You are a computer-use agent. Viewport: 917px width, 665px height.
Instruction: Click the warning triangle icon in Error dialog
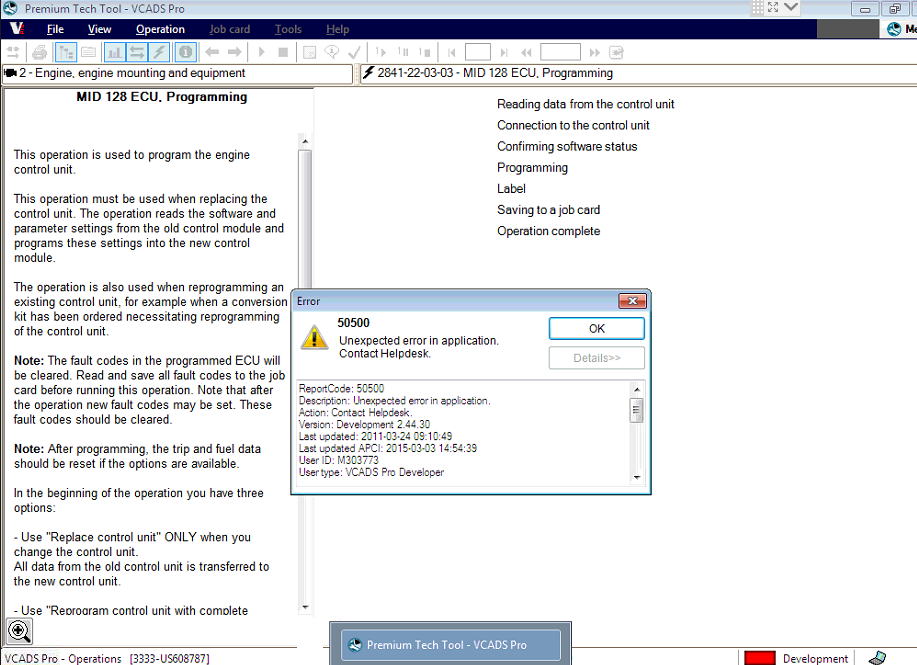coord(314,337)
